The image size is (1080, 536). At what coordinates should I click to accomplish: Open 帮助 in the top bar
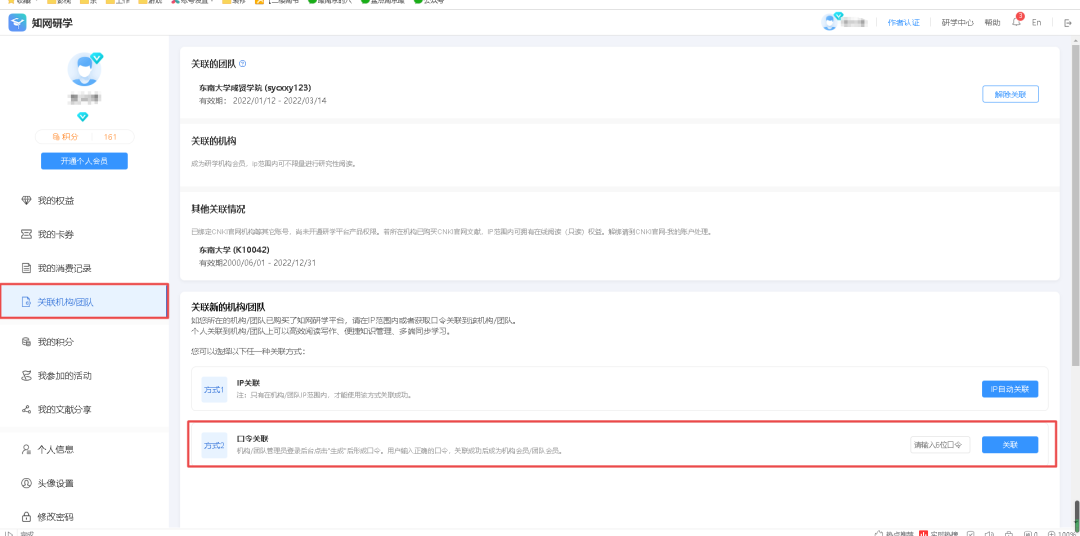[x=993, y=23]
